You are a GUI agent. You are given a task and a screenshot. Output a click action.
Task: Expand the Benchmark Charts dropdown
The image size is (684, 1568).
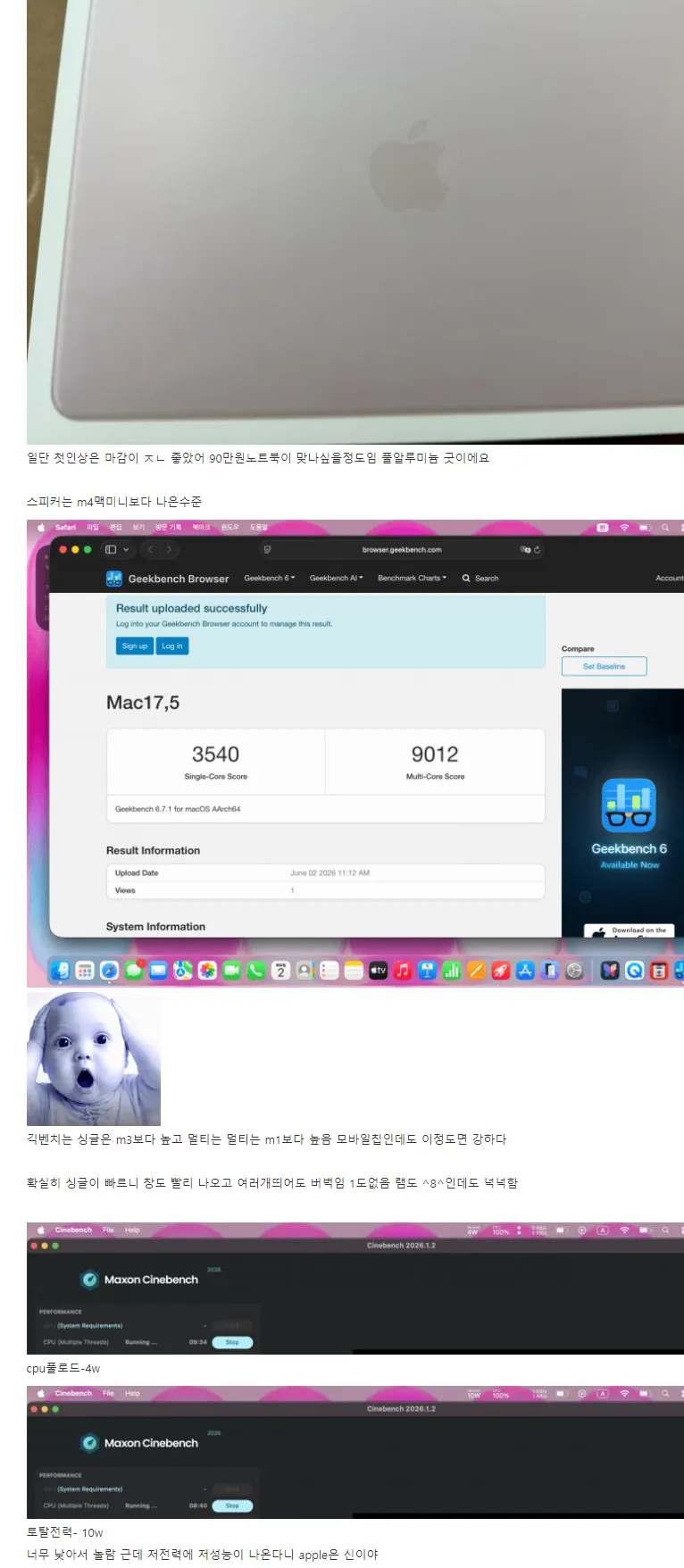coord(413,579)
